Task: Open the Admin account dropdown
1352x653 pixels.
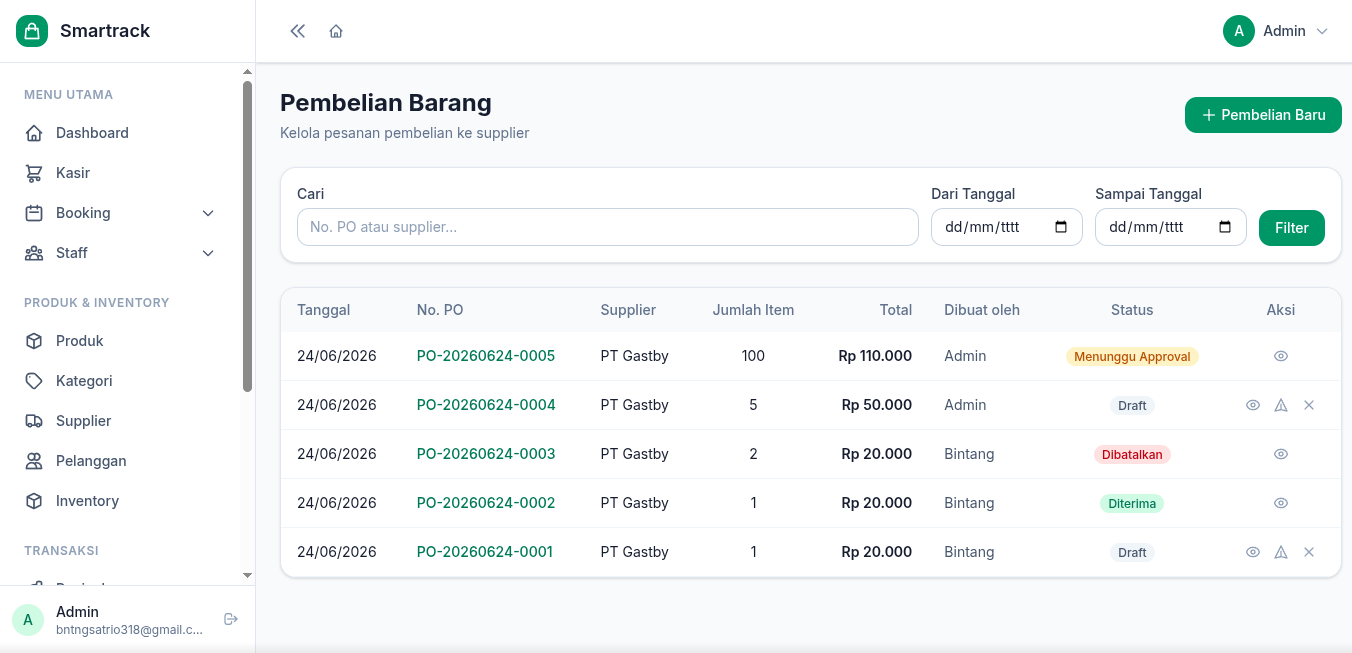Action: (x=1276, y=31)
